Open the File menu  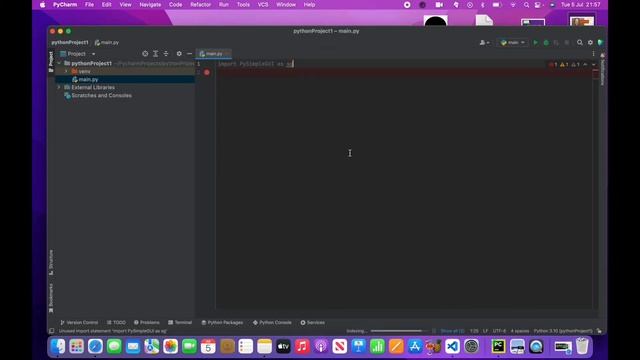click(89, 5)
